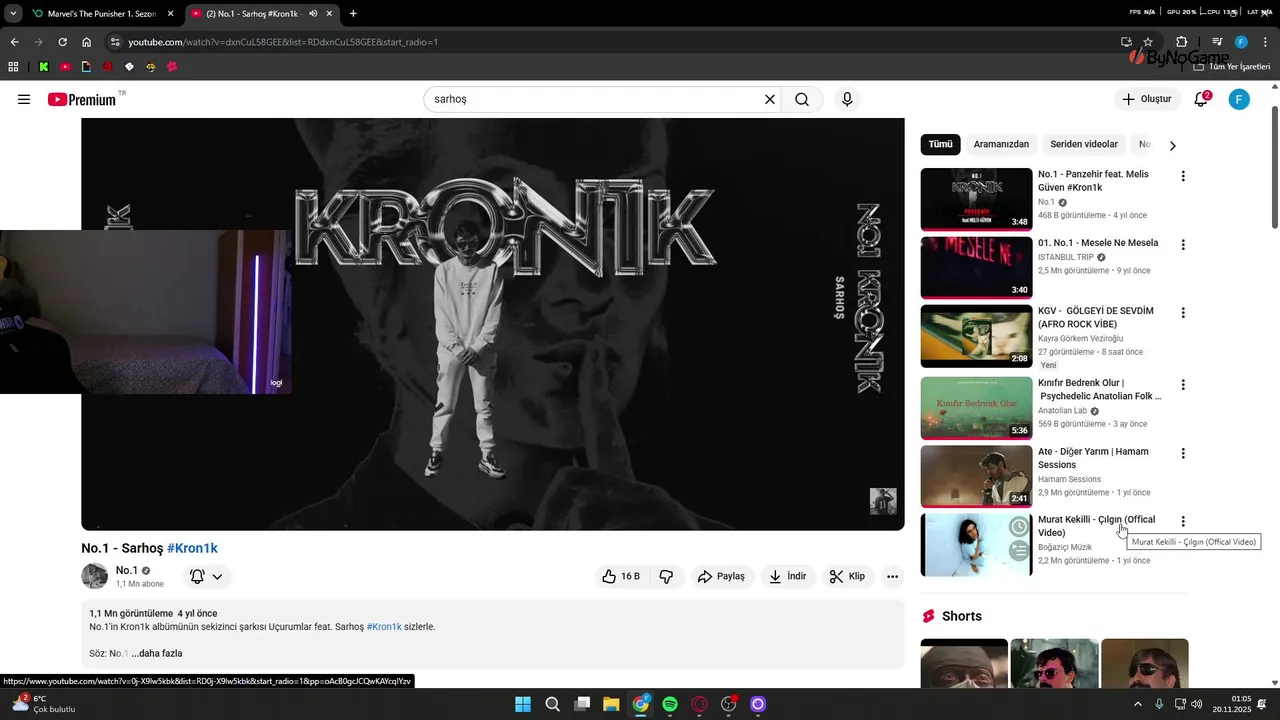Open a new browser tab
The width and height of the screenshot is (1280, 720).
pos(353,14)
